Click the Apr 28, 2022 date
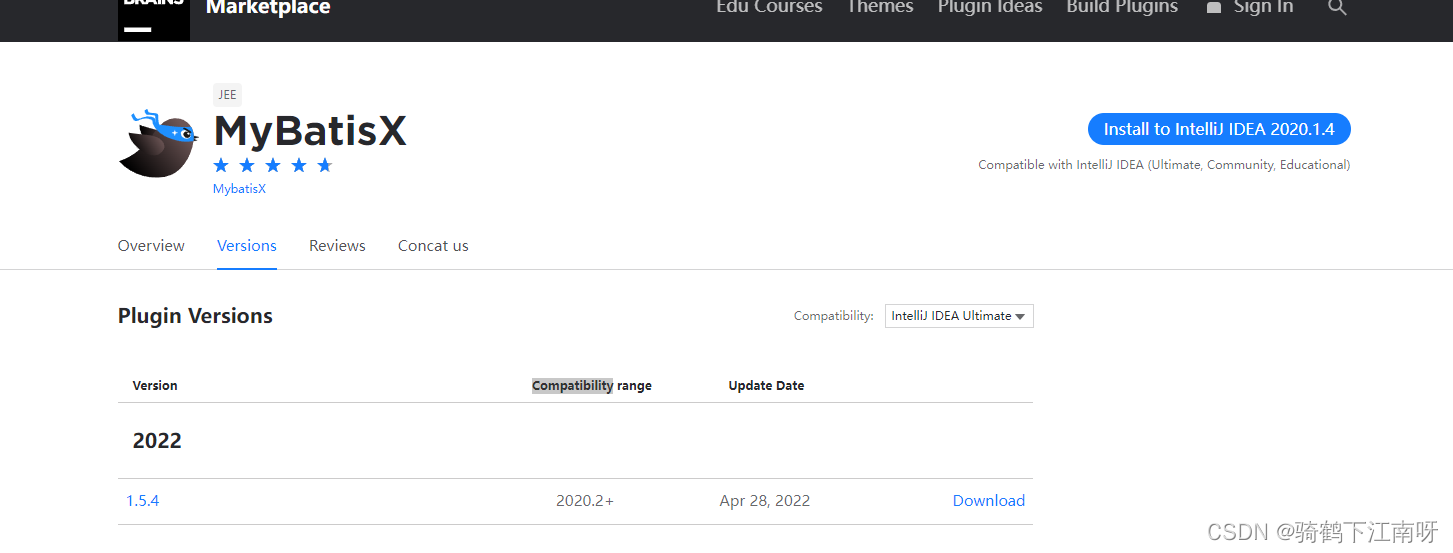The height and width of the screenshot is (553, 1453). click(765, 501)
